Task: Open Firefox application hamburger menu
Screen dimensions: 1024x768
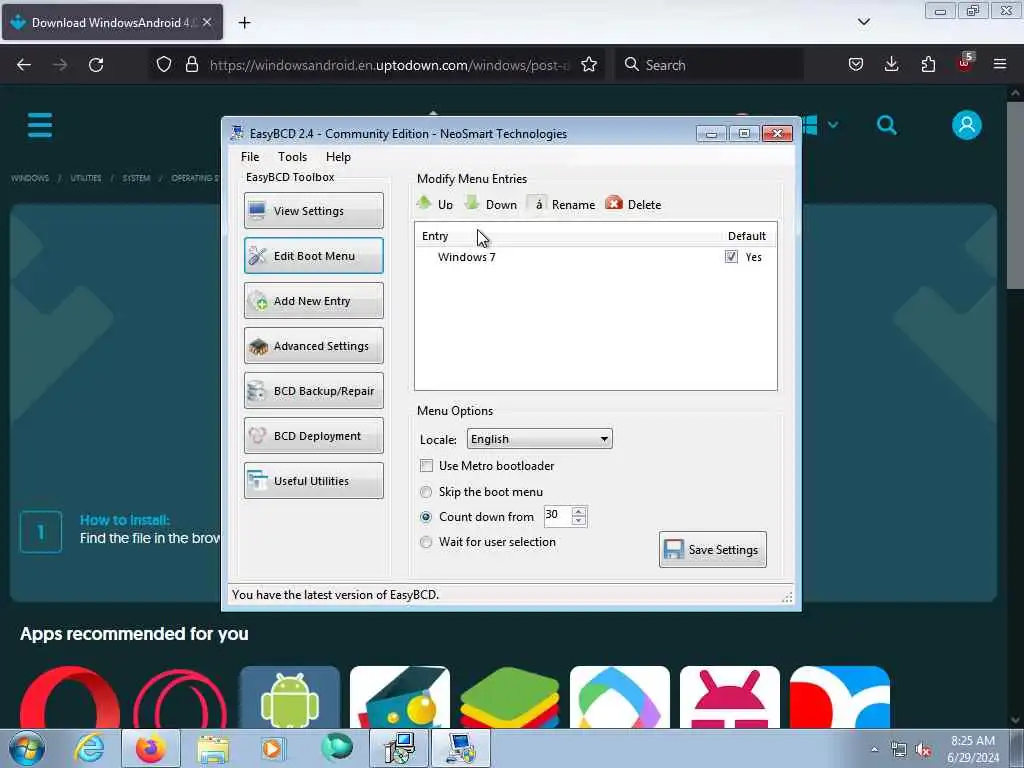Action: click(x=1000, y=65)
